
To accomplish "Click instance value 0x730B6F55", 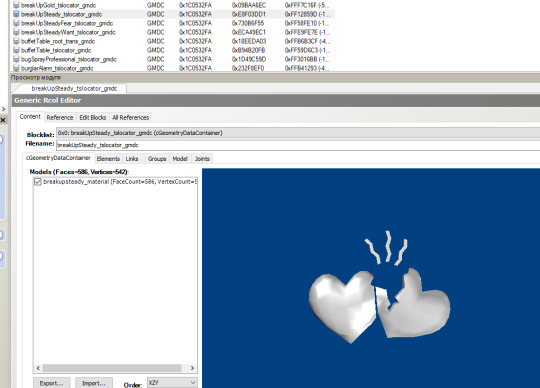I will point(248,23).
